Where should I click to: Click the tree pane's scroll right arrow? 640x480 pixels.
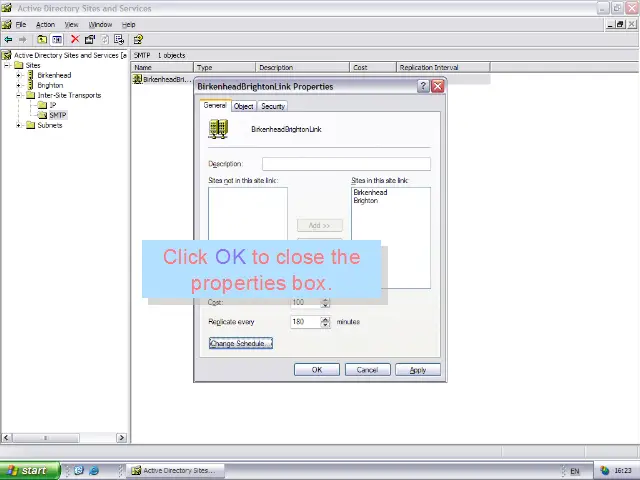click(121, 438)
